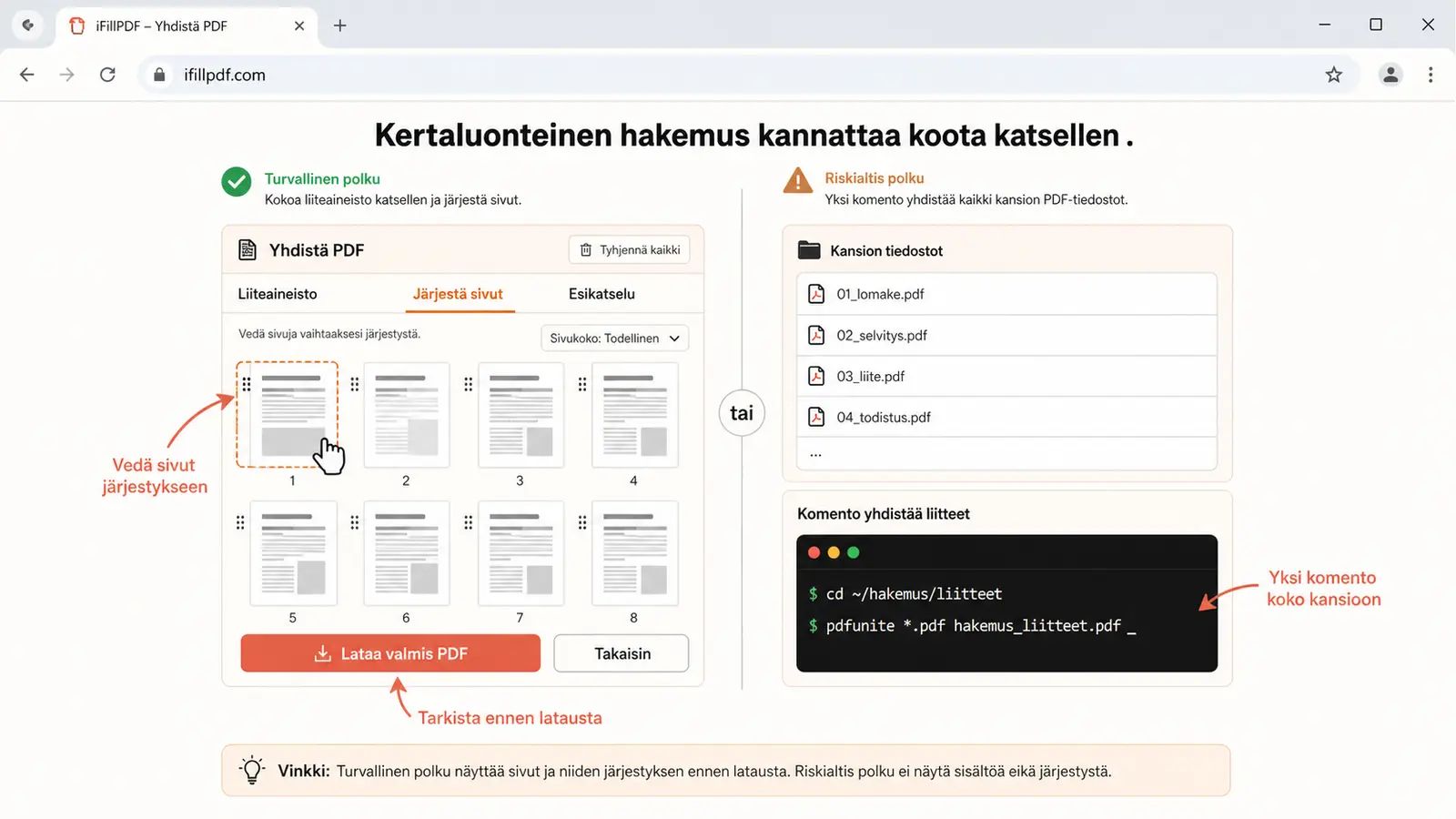Switch to the Liiteaineisto tab
1456x819 pixels.
coord(278,294)
